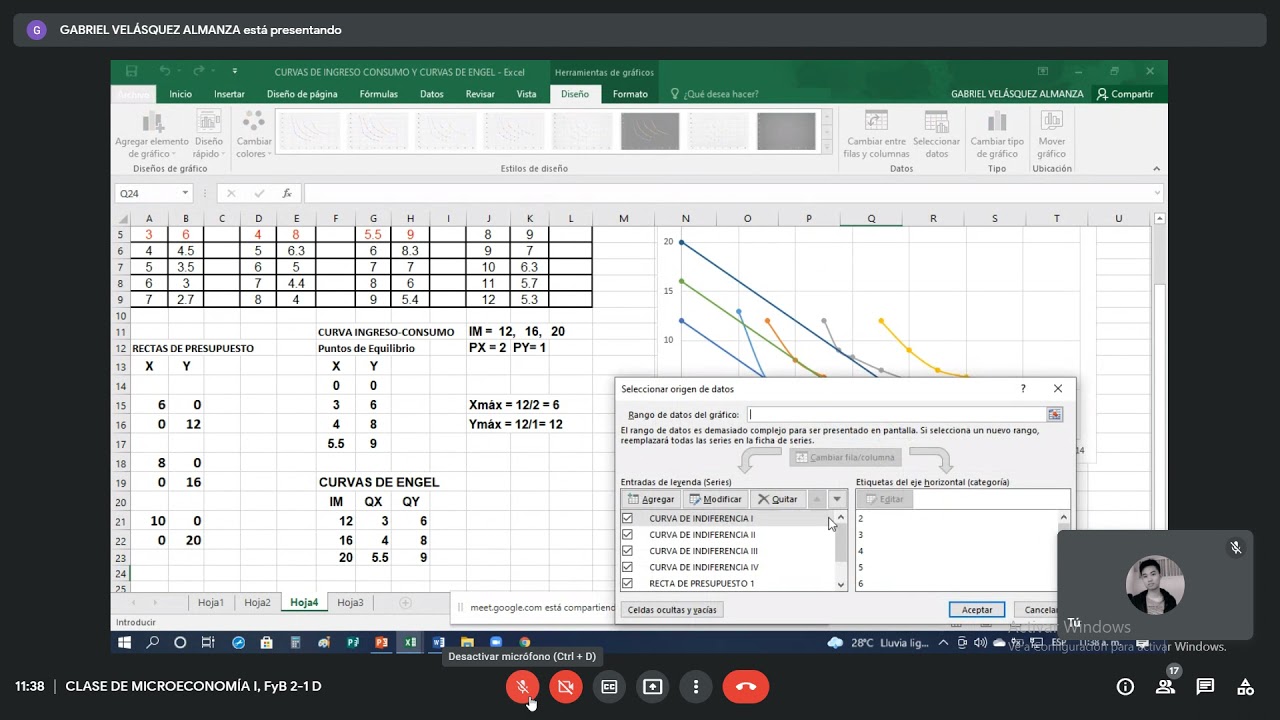Click the insert function fx icon
This screenshot has width=1280, height=720.
click(287, 193)
